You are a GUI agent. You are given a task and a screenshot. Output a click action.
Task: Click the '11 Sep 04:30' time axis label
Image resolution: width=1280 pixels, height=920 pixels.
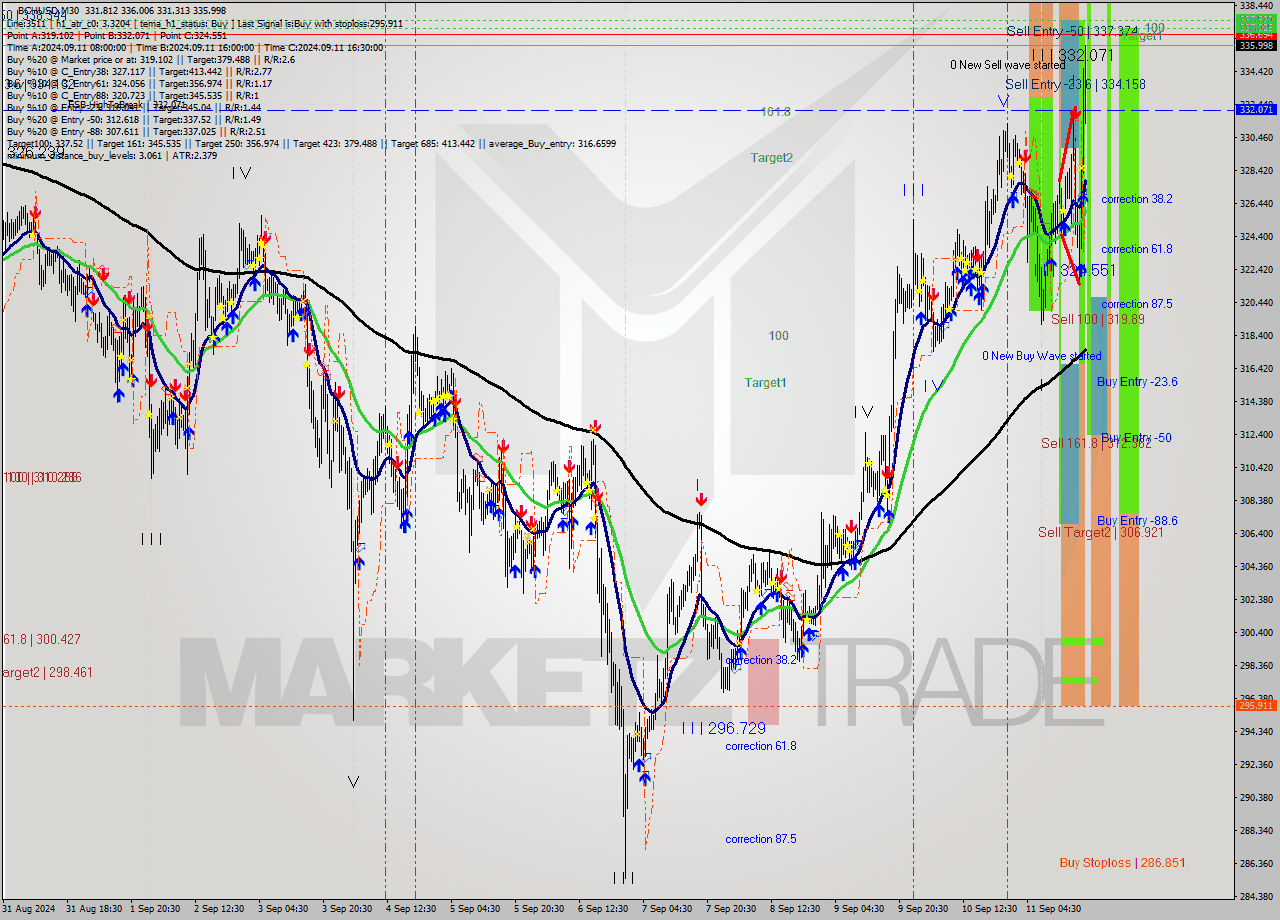pos(1054,909)
